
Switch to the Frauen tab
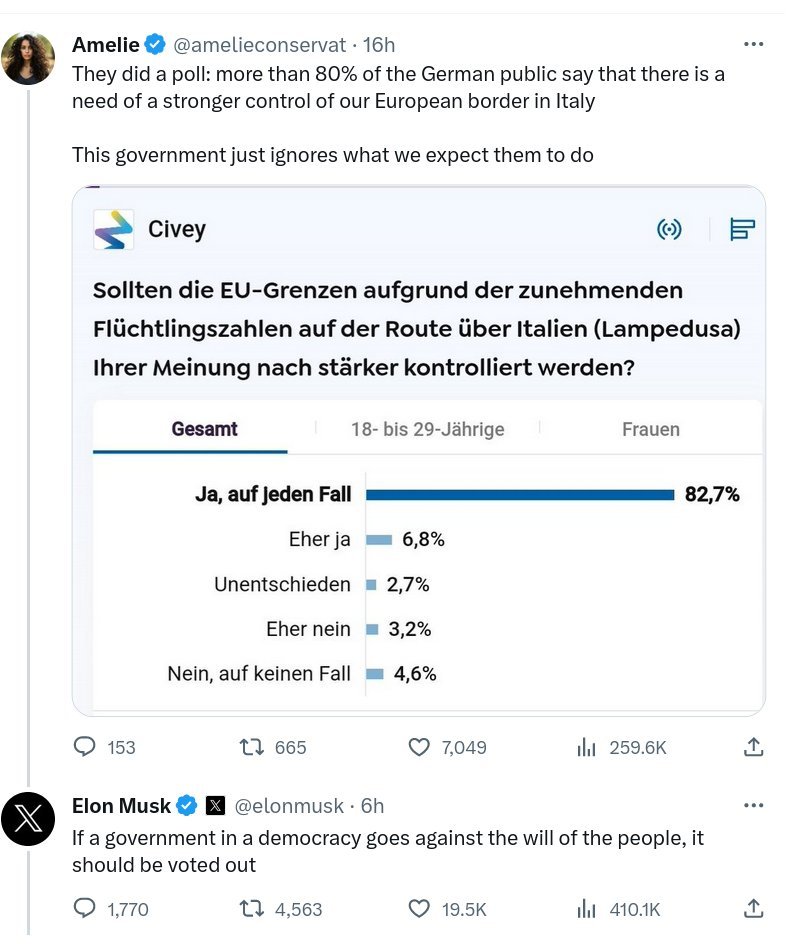(650, 429)
